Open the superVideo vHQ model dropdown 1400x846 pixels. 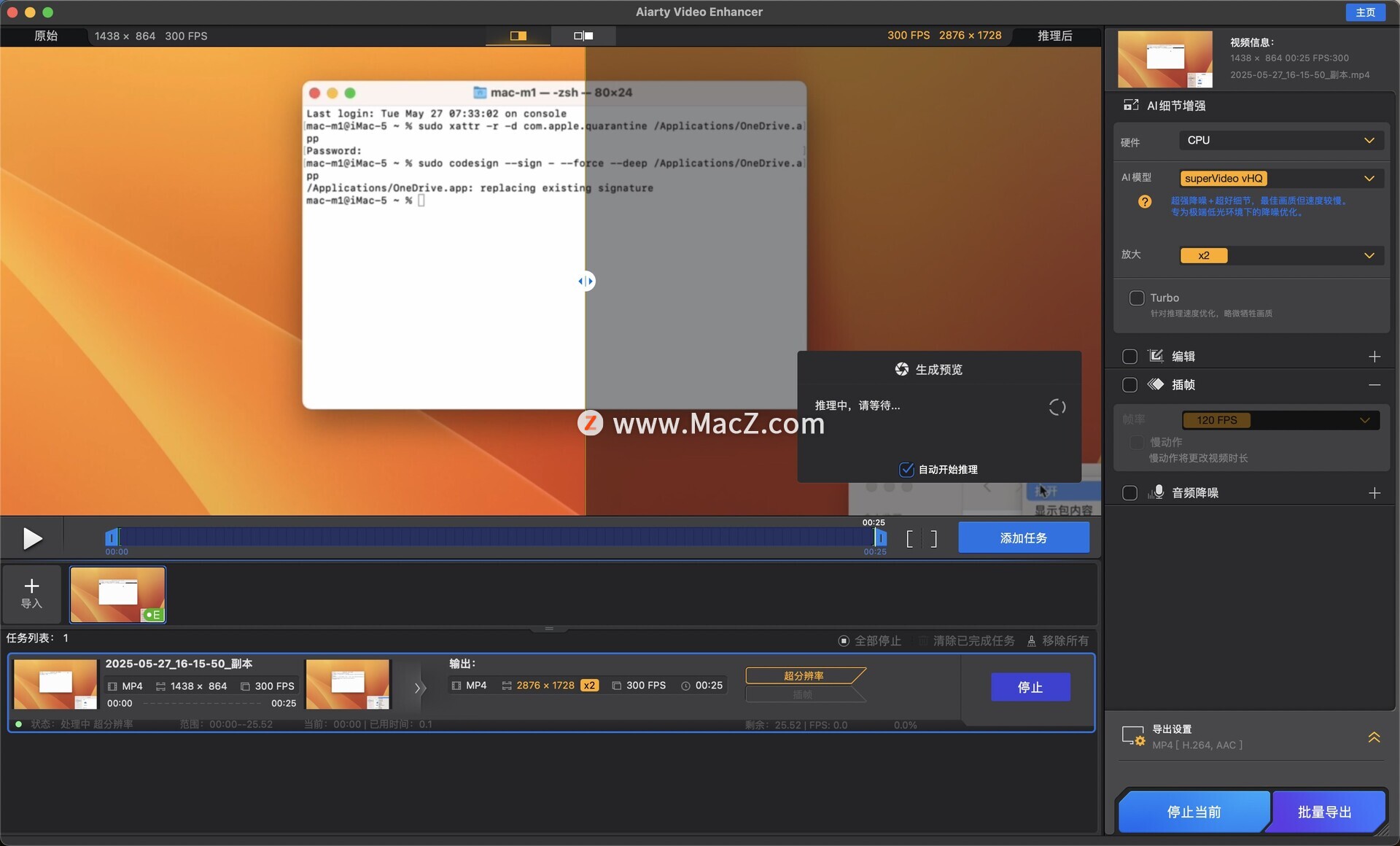pyautogui.click(x=1281, y=178)
